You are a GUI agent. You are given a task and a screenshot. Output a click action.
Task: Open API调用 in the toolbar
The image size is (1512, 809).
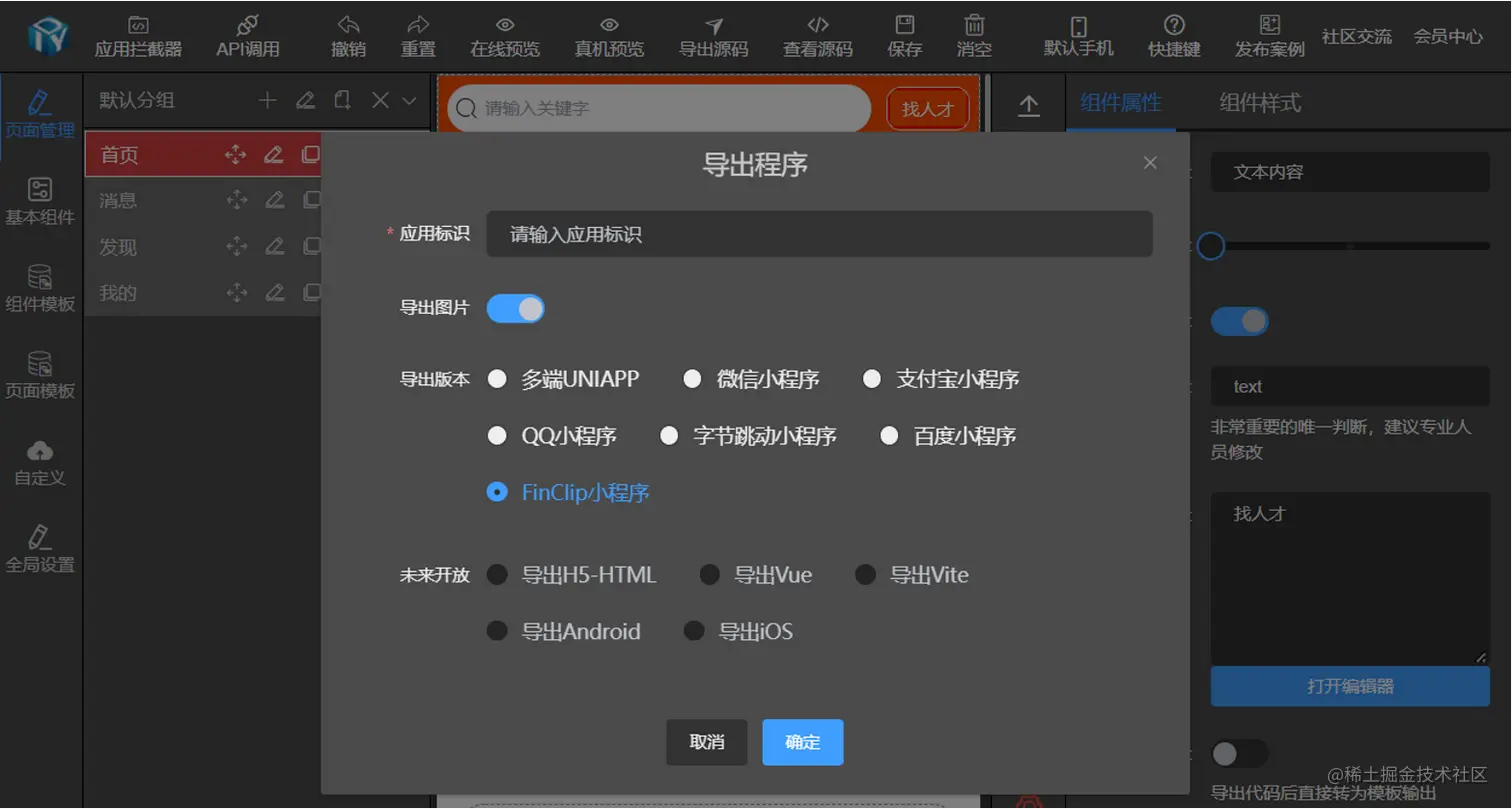click(x=248, y=36)
